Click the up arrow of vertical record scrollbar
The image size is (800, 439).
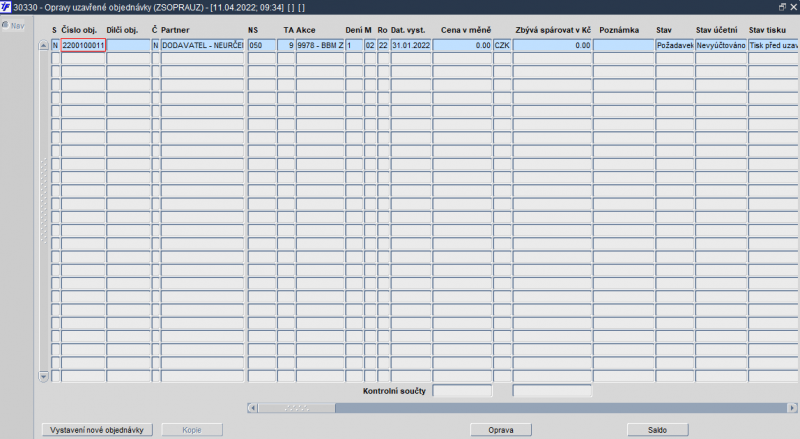pos(43,45)
